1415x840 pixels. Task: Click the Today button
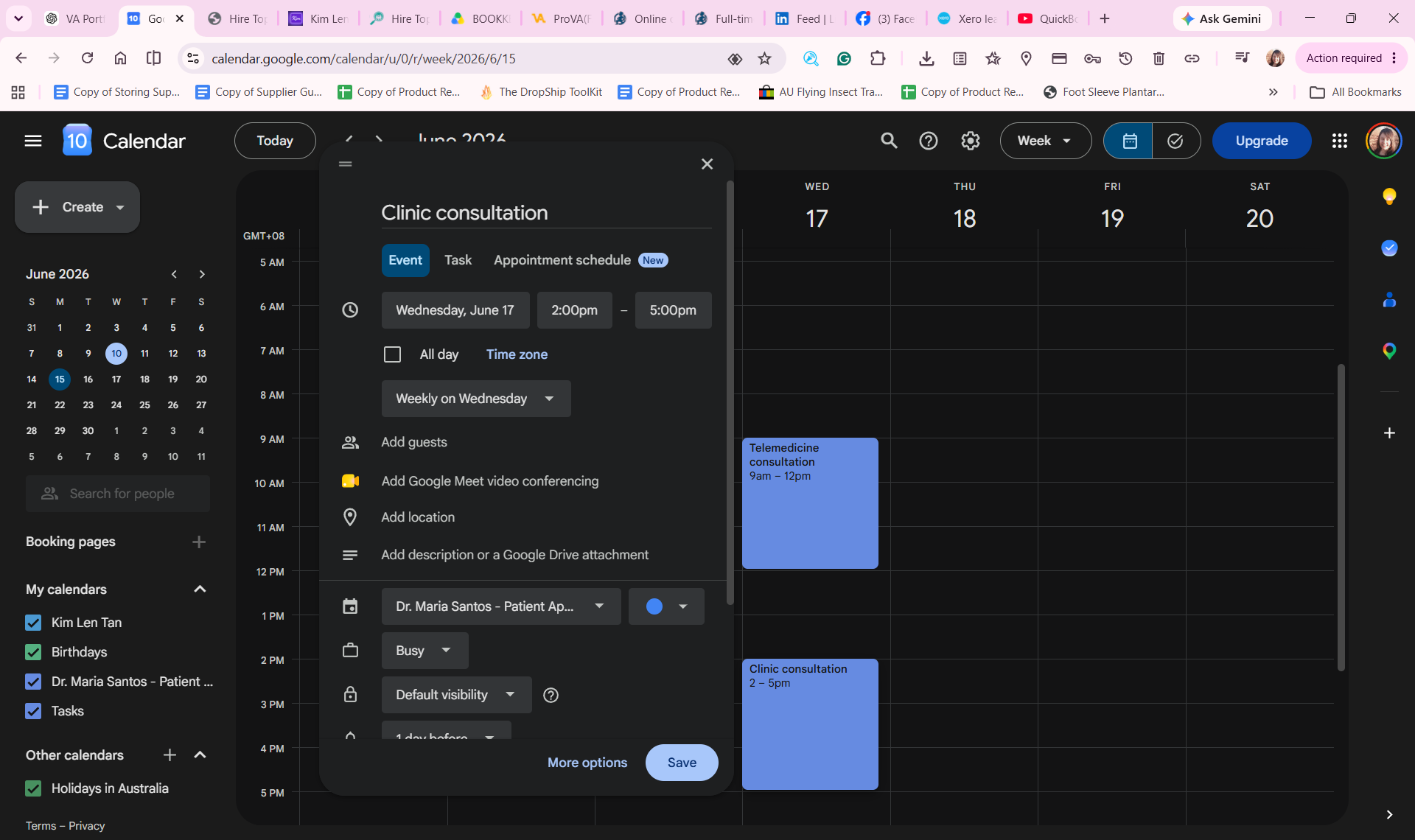275,141
